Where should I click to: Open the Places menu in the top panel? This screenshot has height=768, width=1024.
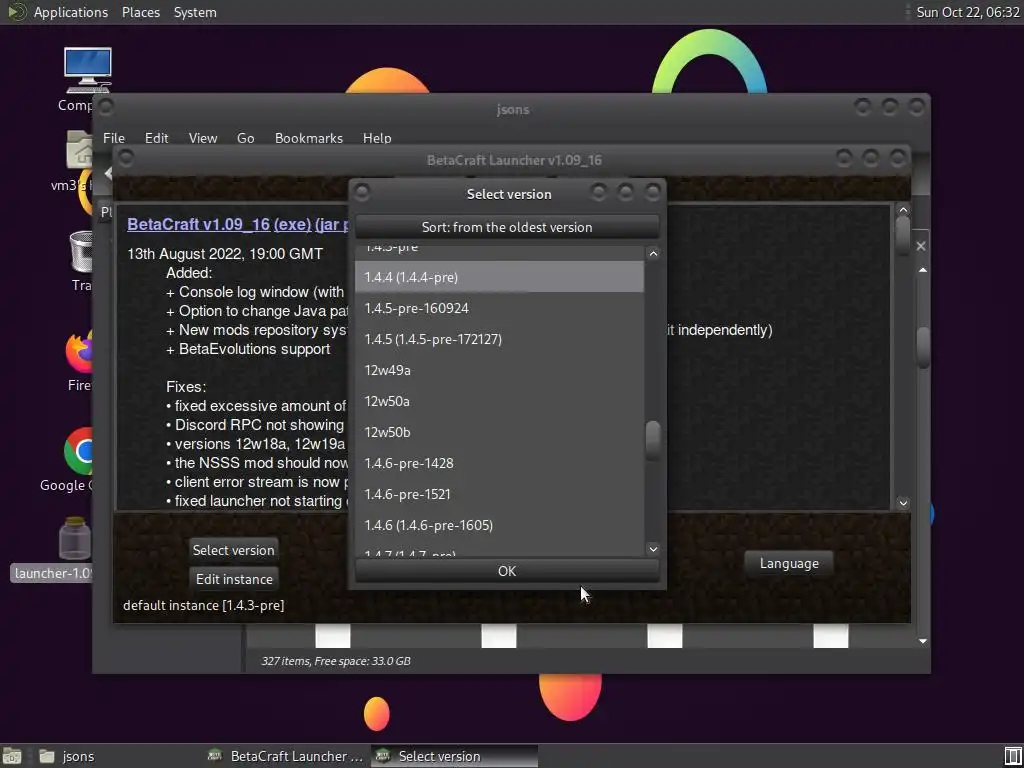140,12
